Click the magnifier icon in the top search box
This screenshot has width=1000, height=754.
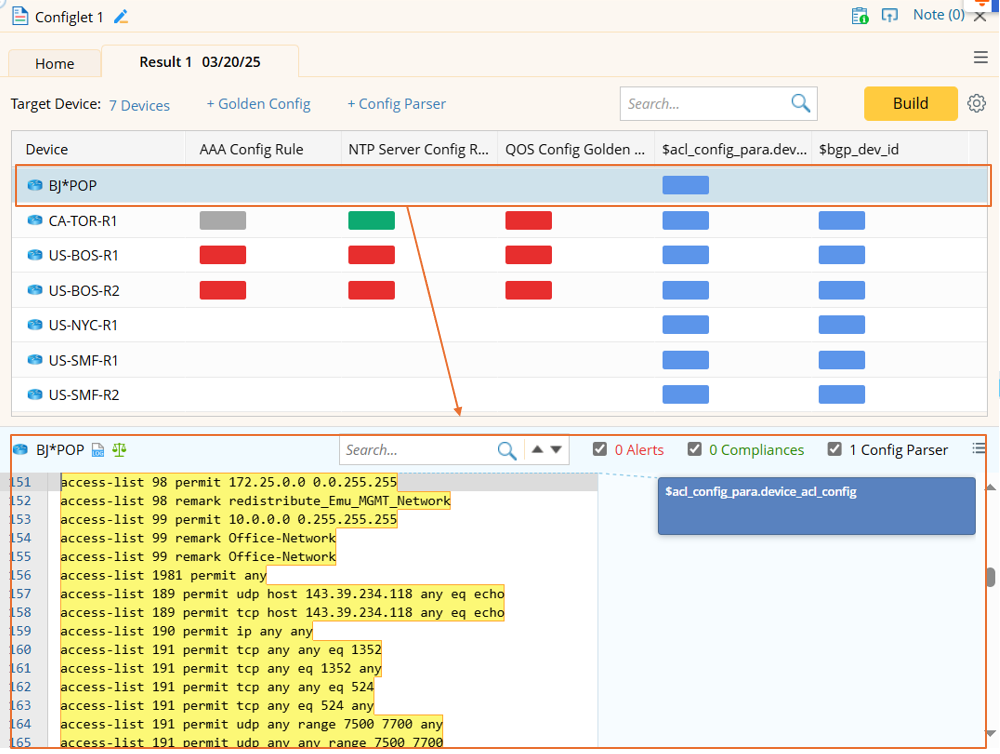[x=800, y=103]
